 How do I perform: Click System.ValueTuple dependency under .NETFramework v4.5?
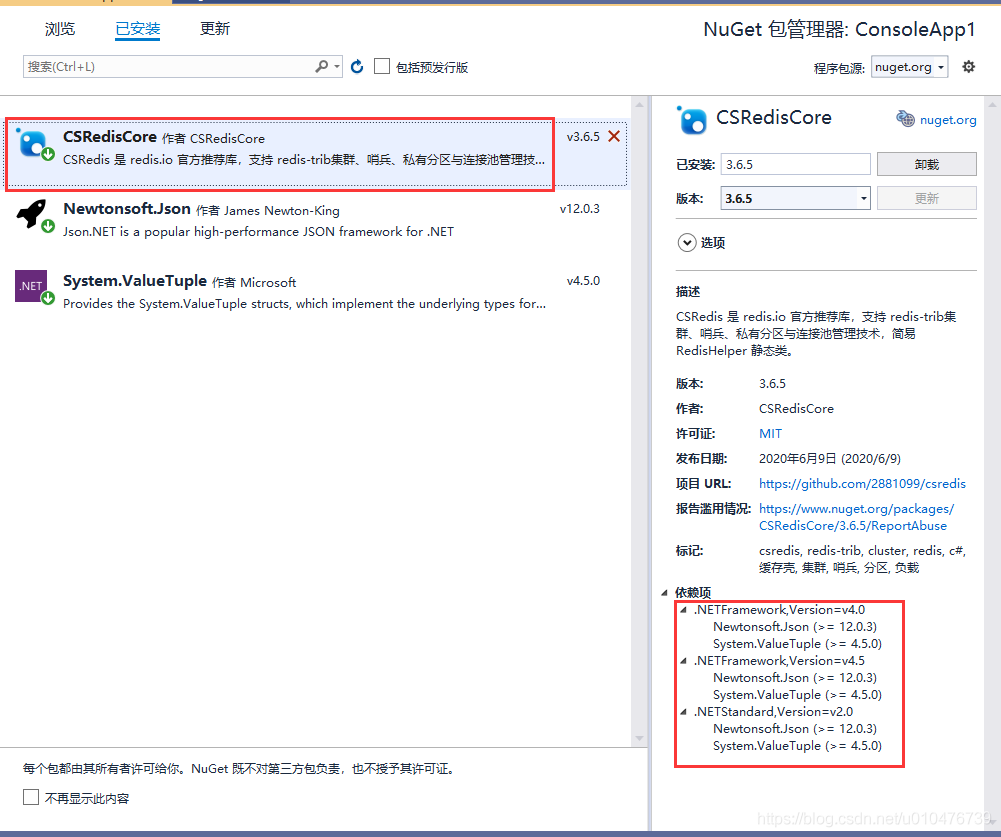tap(797, 695)
